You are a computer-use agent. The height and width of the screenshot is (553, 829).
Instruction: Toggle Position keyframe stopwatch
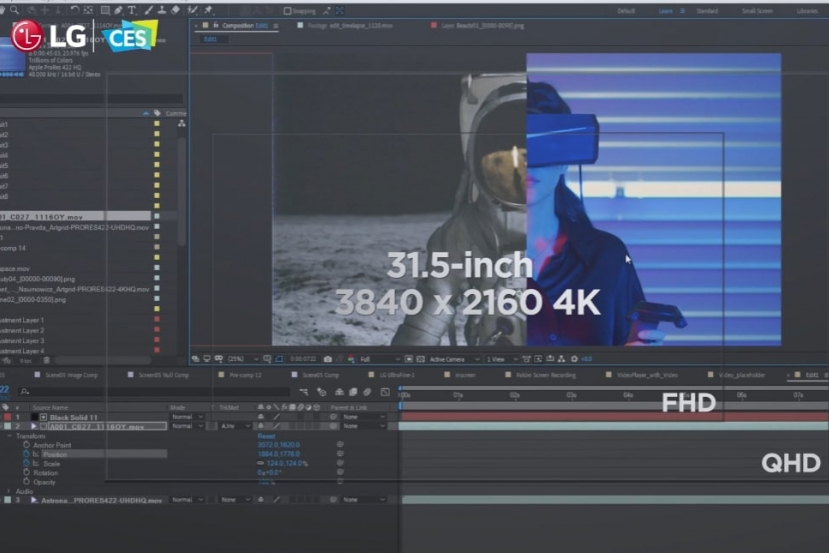[26, 454]
